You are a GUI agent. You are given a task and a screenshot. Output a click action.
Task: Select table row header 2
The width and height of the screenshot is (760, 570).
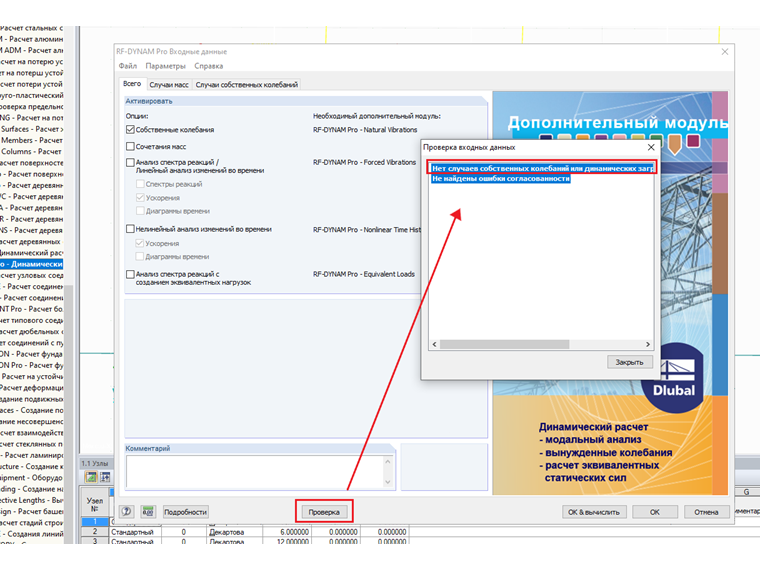click(x=95, y=532)
